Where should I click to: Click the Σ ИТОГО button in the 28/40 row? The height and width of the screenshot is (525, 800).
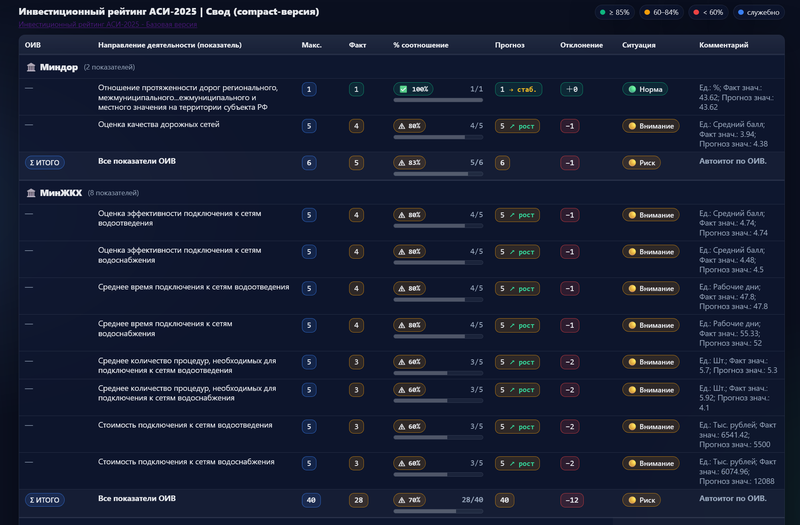click(45, 500)
